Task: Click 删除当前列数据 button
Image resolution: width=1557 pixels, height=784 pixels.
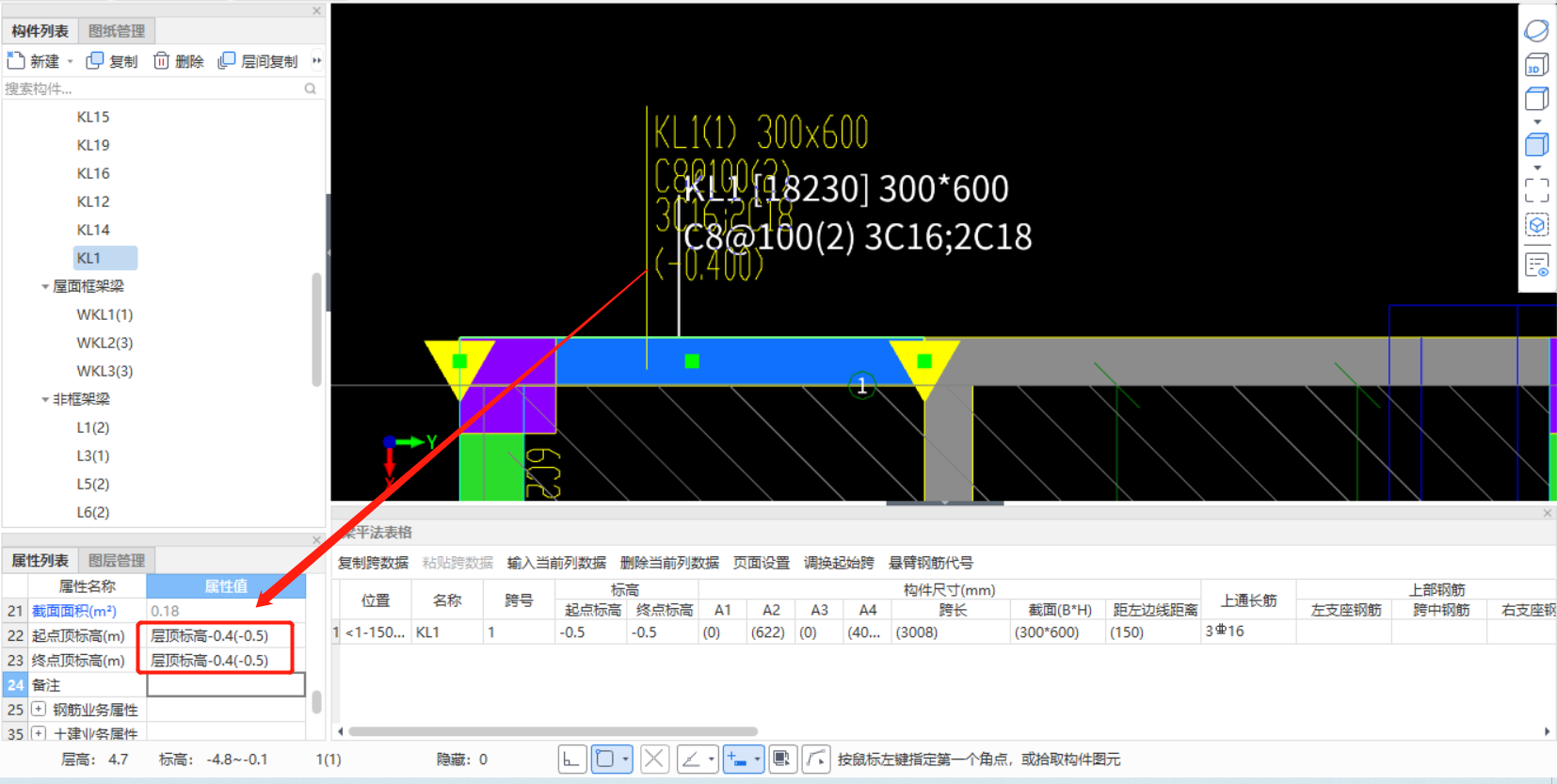Action: click(x=669, y=563)
